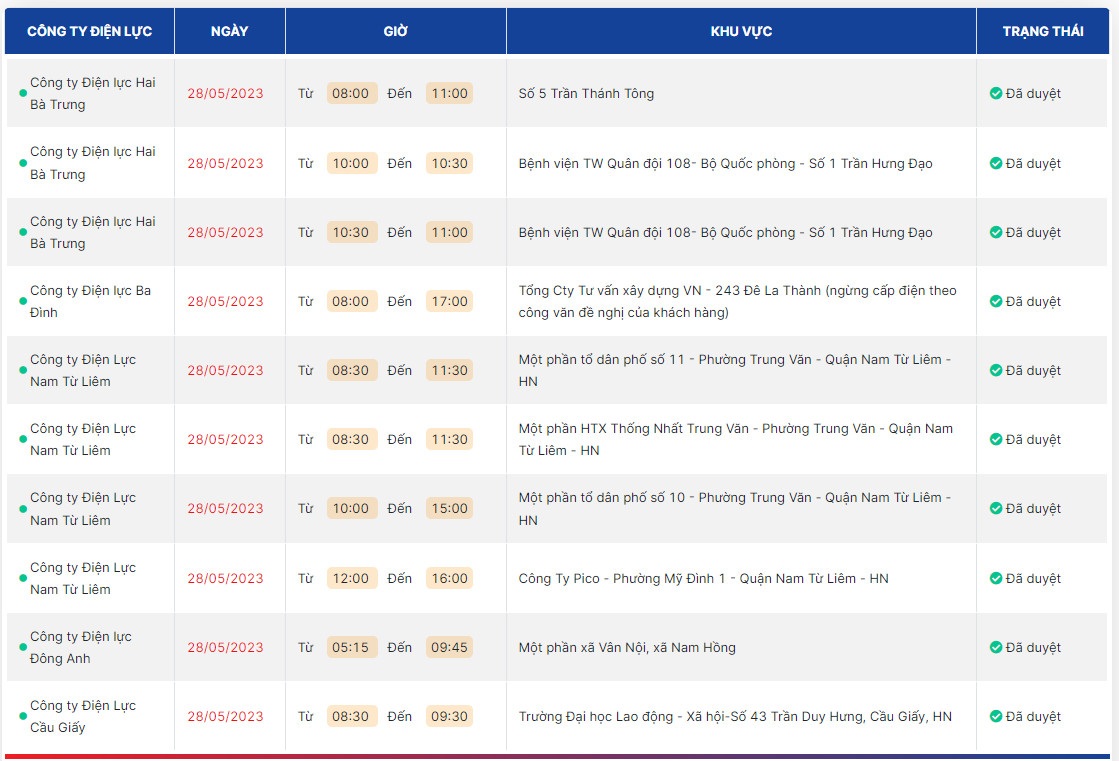The height and width of the screenshot is (761, 1119).
Task: Click the 12:00 start time badge
Action: tap(351, 578)
